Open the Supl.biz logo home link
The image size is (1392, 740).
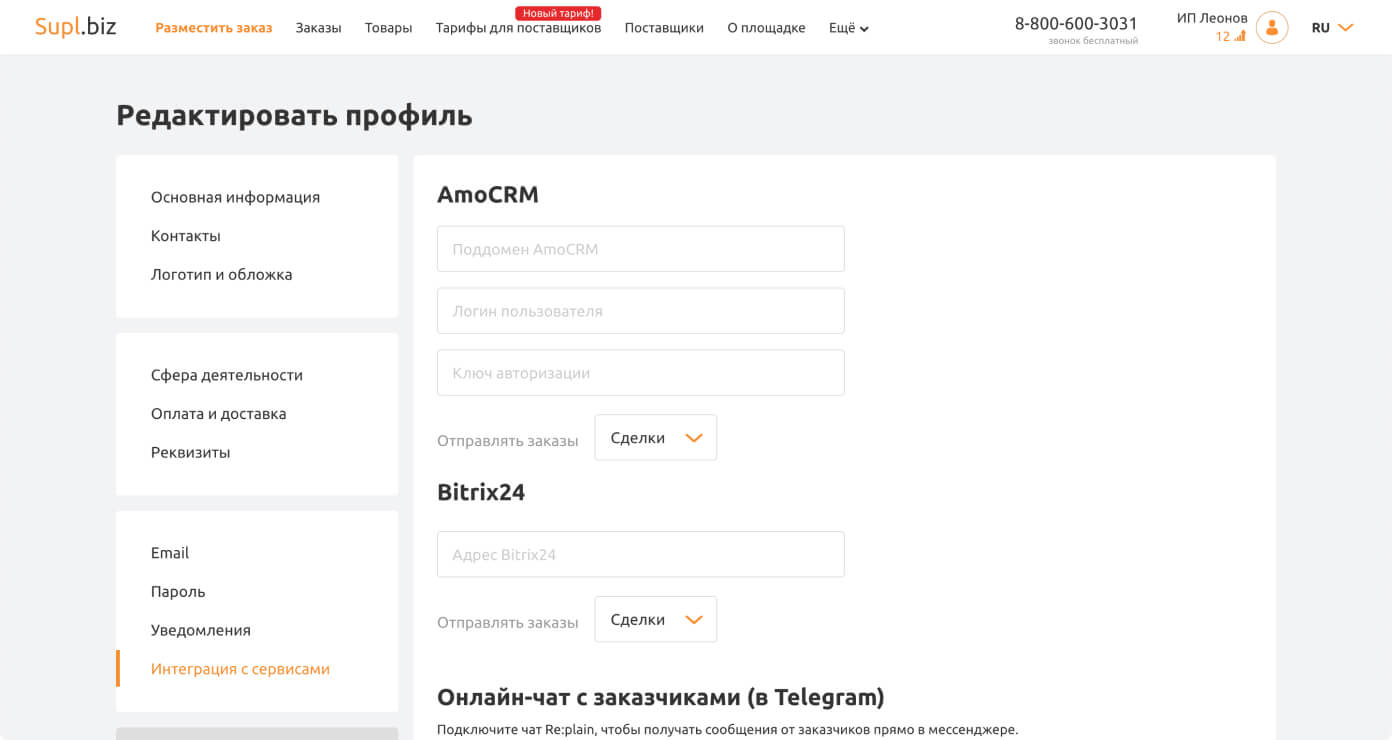pyautogui.click(x=75, y=27)
